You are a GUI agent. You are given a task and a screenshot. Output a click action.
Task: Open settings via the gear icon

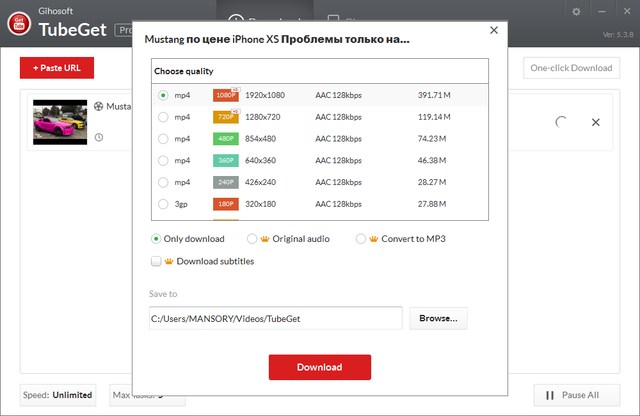pyautogui.click(x=576, y=11)
